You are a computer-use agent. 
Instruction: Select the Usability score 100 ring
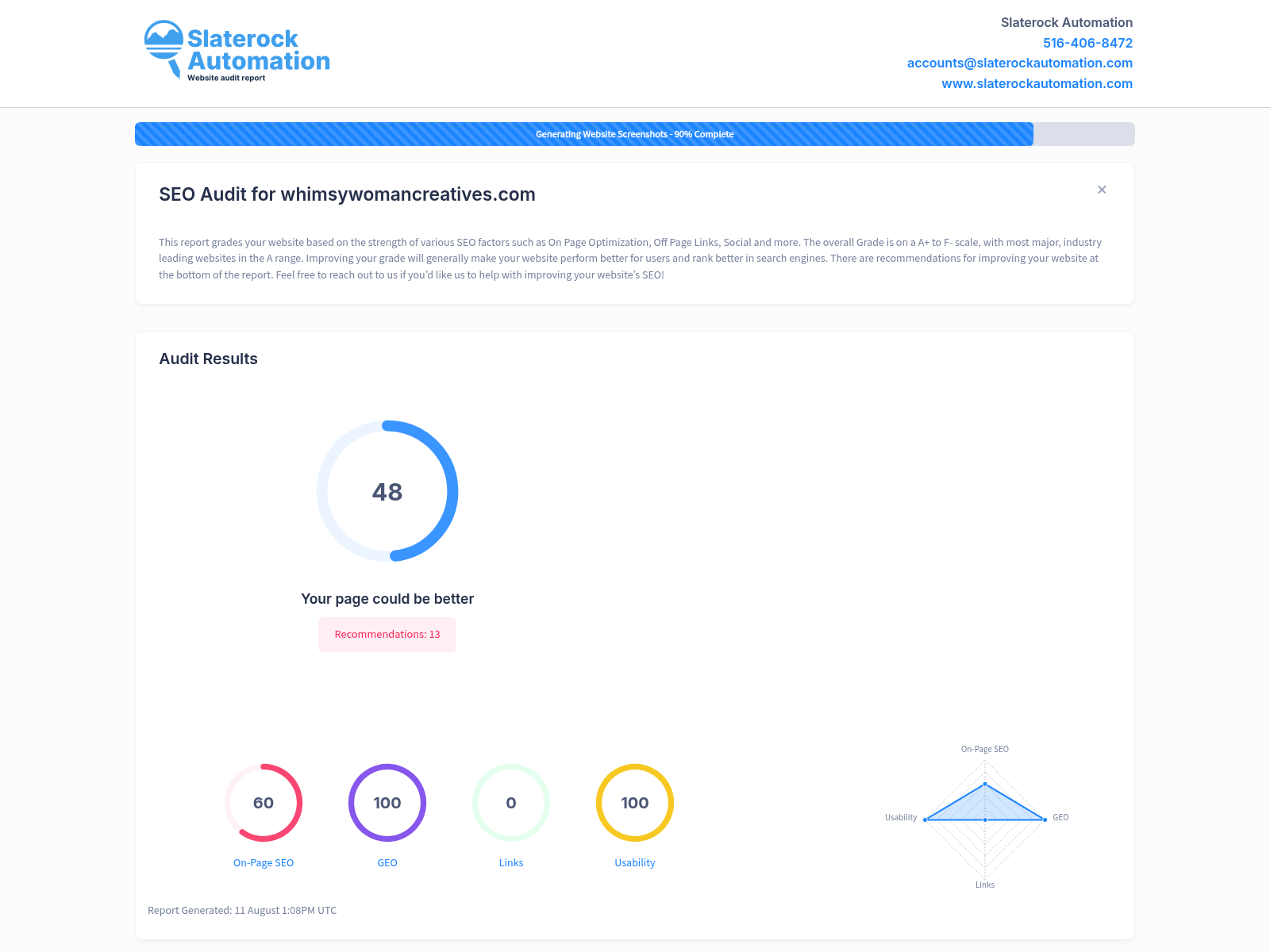(635, 803)
